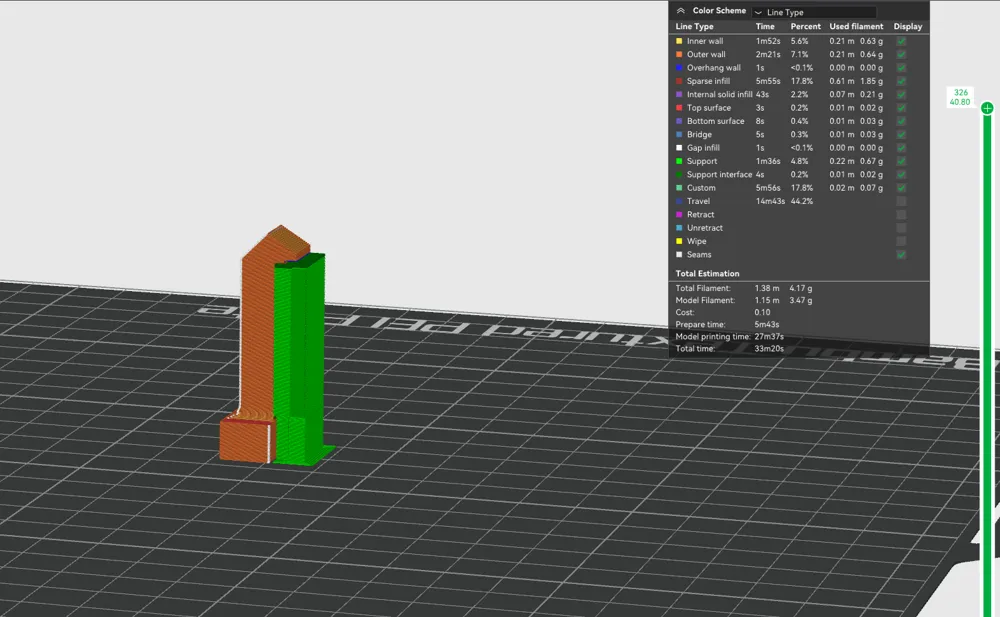This screenshot has width=1000, height=617.
Task: Open the Line Type color scheme dropdown
Action: [x=814, y=12]
